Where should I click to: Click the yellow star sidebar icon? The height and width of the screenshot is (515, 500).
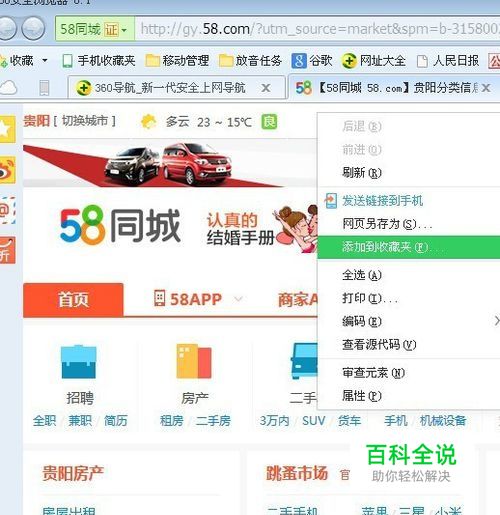[7, 129]
